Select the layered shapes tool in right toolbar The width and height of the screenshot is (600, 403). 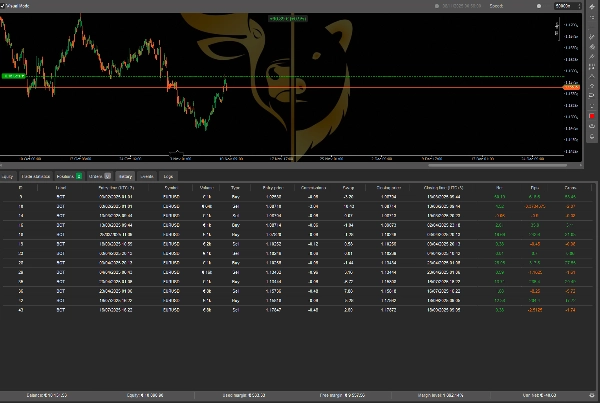coord(592,47)
